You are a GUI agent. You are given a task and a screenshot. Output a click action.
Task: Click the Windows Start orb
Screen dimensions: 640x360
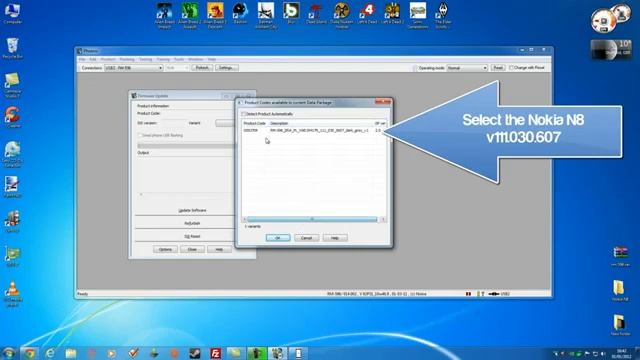click(x=9, y=353)
